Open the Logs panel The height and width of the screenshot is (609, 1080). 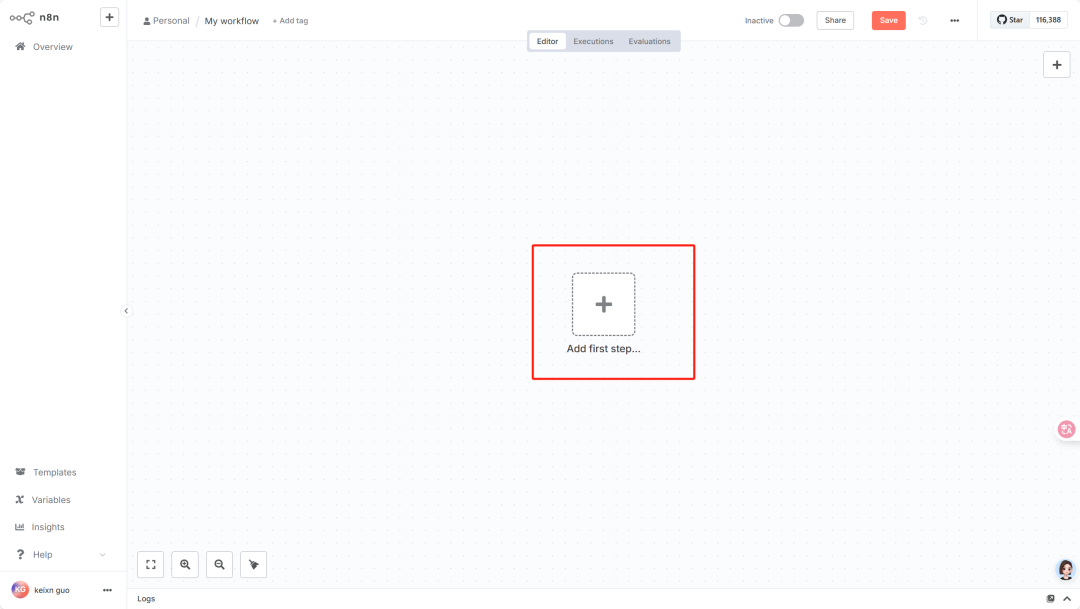(x=146, y=599)
